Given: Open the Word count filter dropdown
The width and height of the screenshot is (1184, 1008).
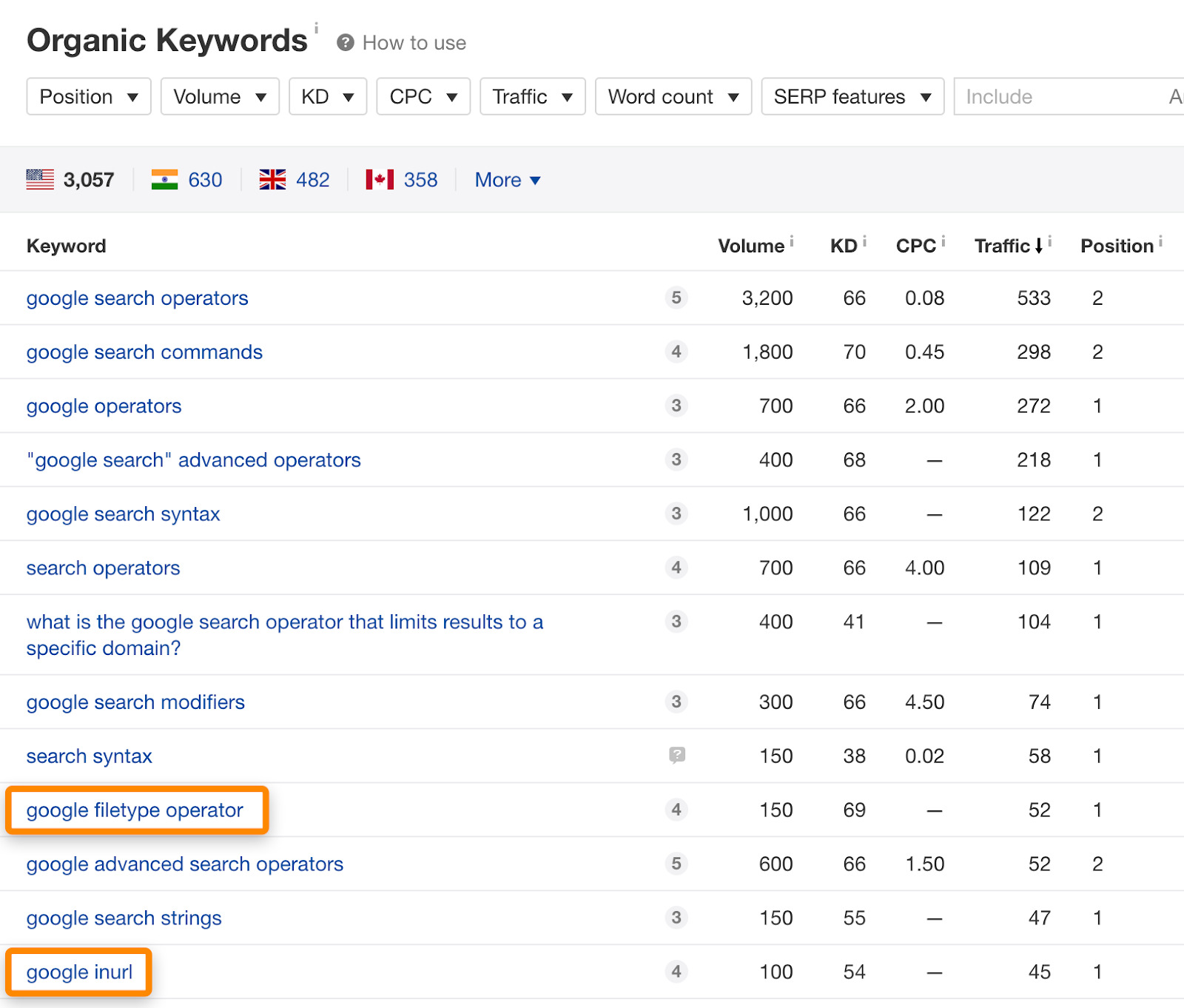Looking at the screenshot, I should (x=673, y=96).
